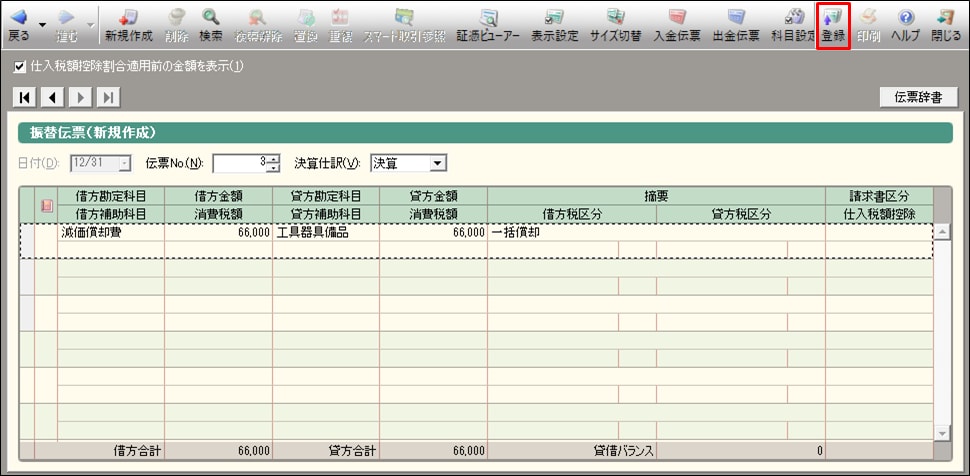Open 表示設定 (Display settings) icon
The height and width of the screenshot is (476, 970).
[x=554, y=25]
